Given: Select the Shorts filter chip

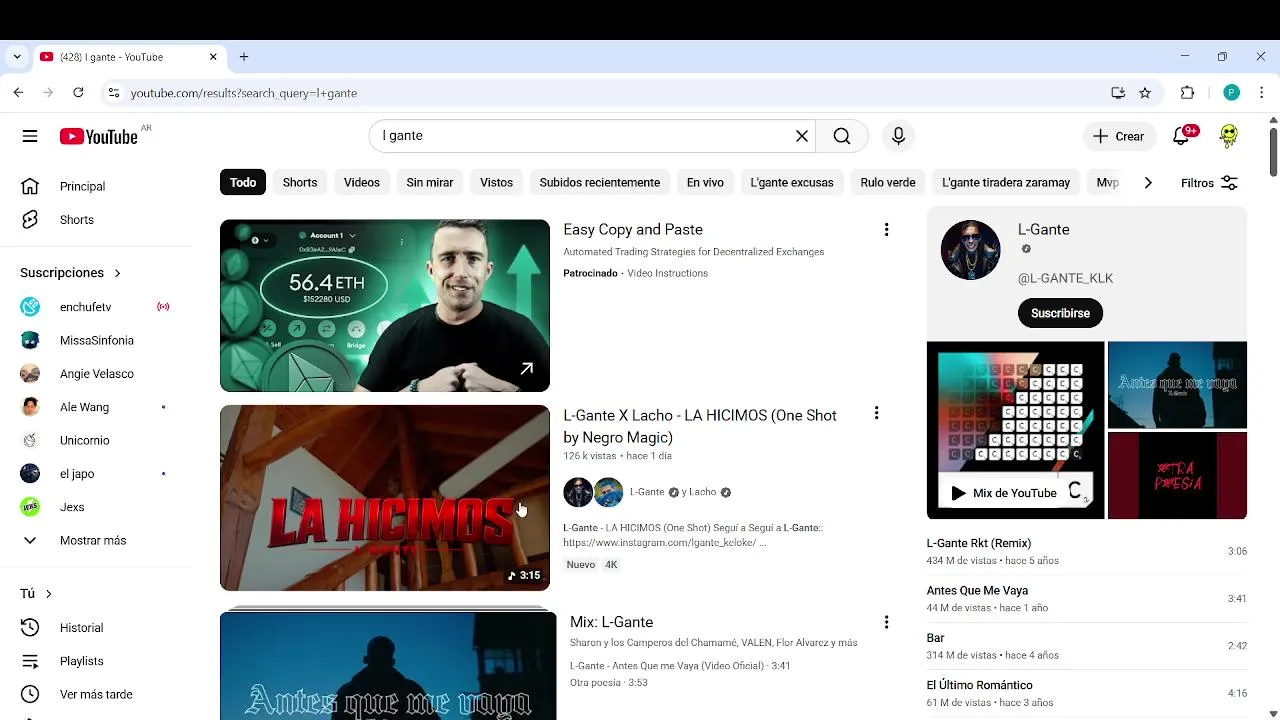Looking at the screenshot, I should [300, 182].
